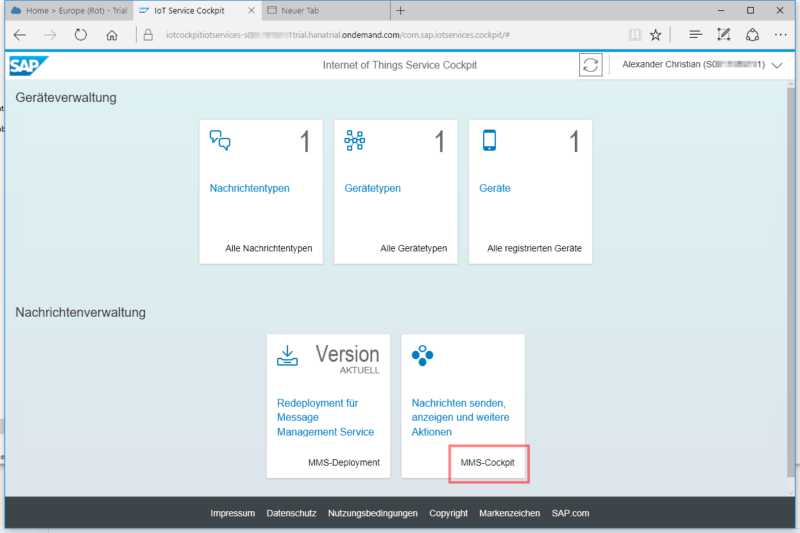The width and height of the screenshot is (800, 533).
Task: Open Nachrichten senden, anzeigen und weitere Aktionen
Action: [x=460, y=417]
